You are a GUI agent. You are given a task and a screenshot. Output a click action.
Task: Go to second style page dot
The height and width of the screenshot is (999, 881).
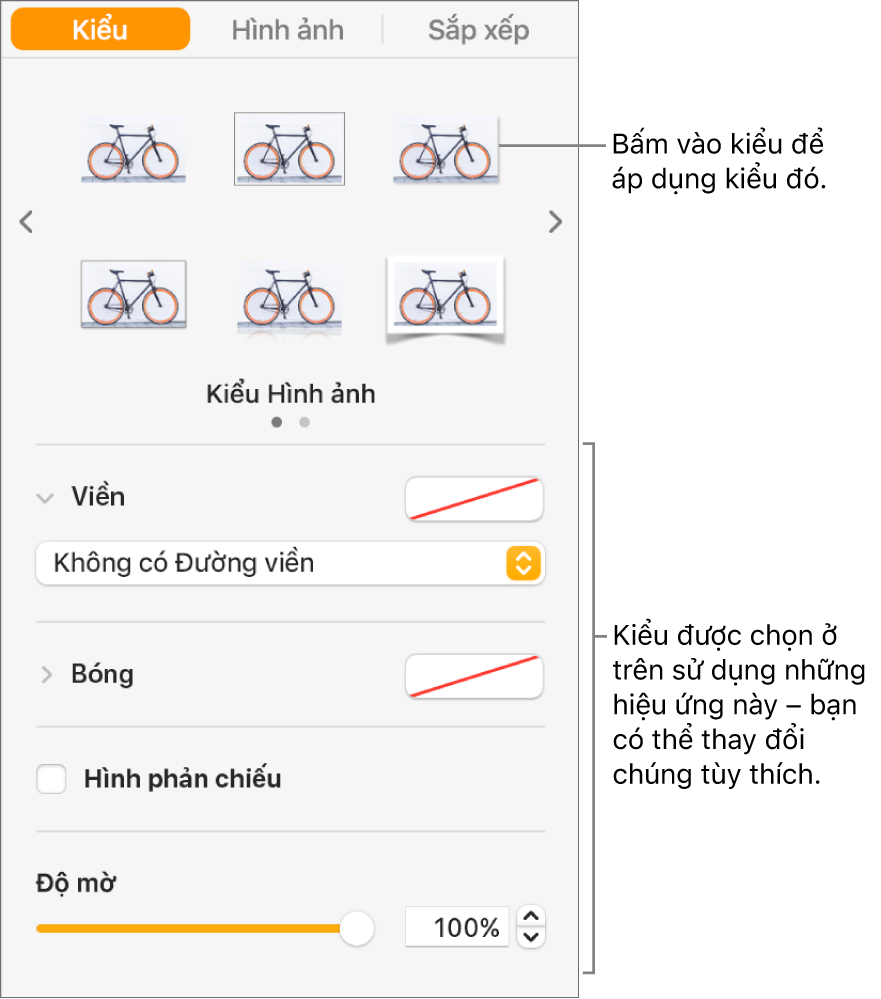(x=304, y=422)
